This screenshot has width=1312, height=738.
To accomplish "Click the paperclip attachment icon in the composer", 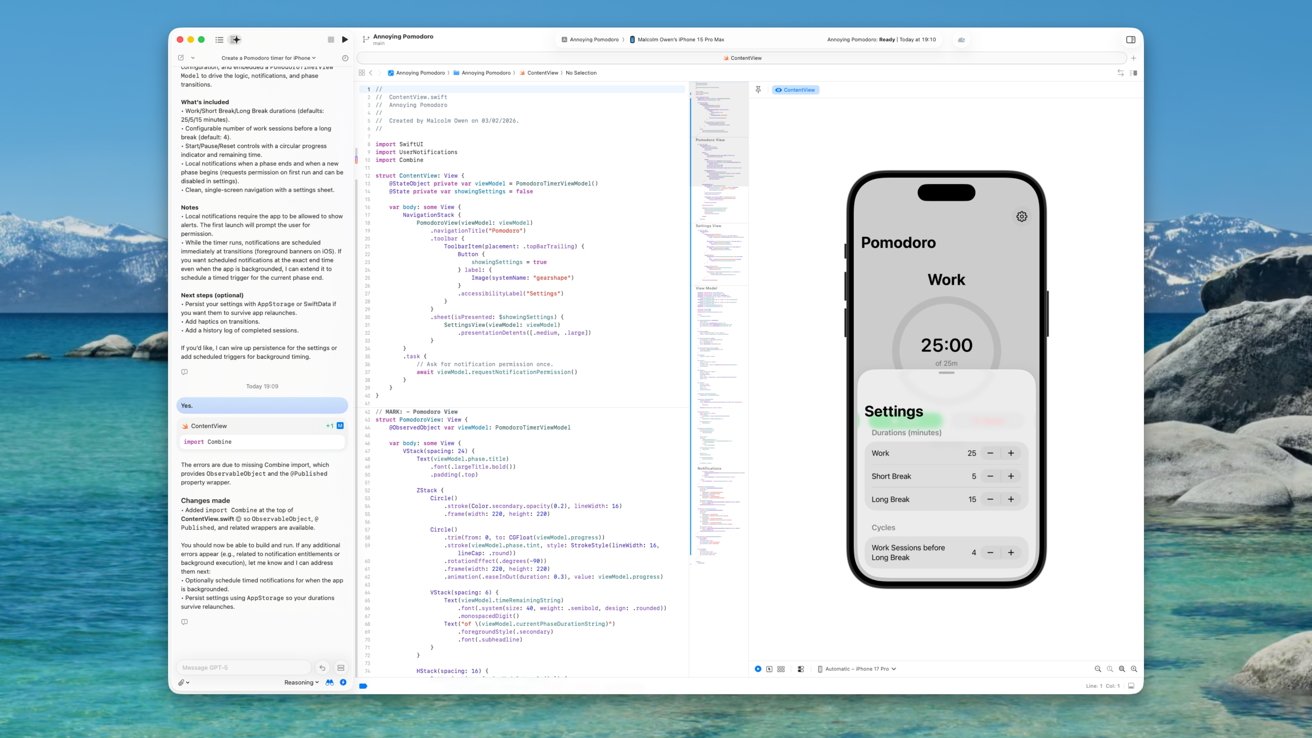I will (180, 682).
